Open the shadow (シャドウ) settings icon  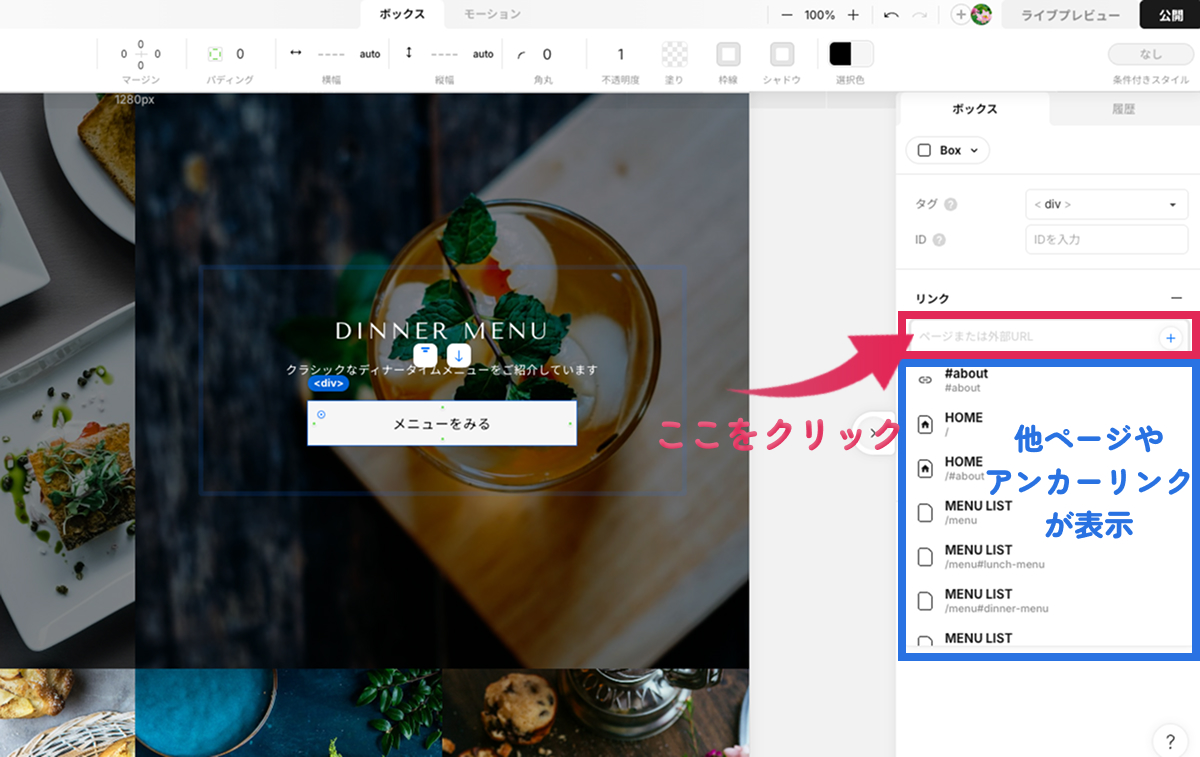pos(782,54)
